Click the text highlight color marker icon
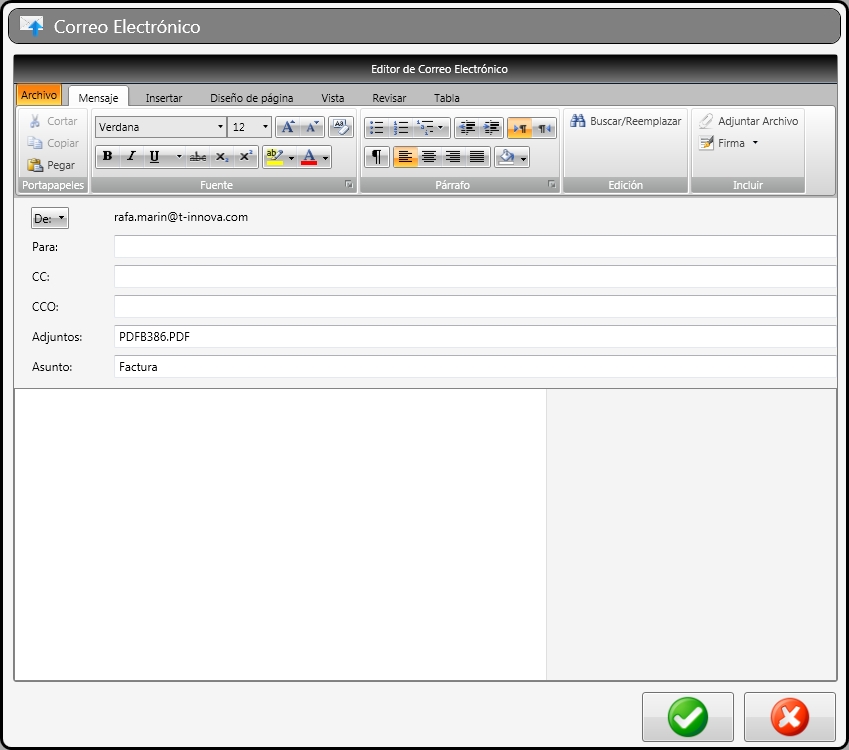849x750 pixels. coord(275,157)
